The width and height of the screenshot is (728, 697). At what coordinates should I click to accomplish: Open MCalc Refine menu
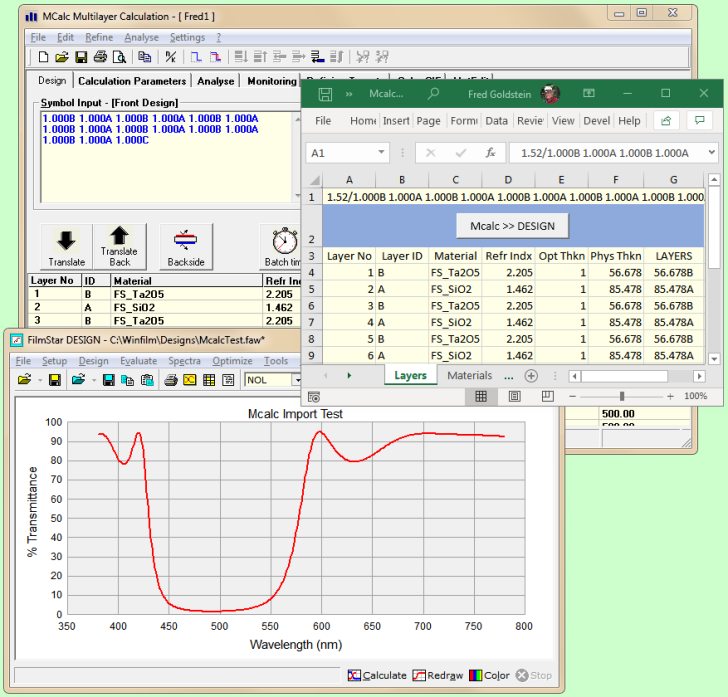(x=99, y=37)
